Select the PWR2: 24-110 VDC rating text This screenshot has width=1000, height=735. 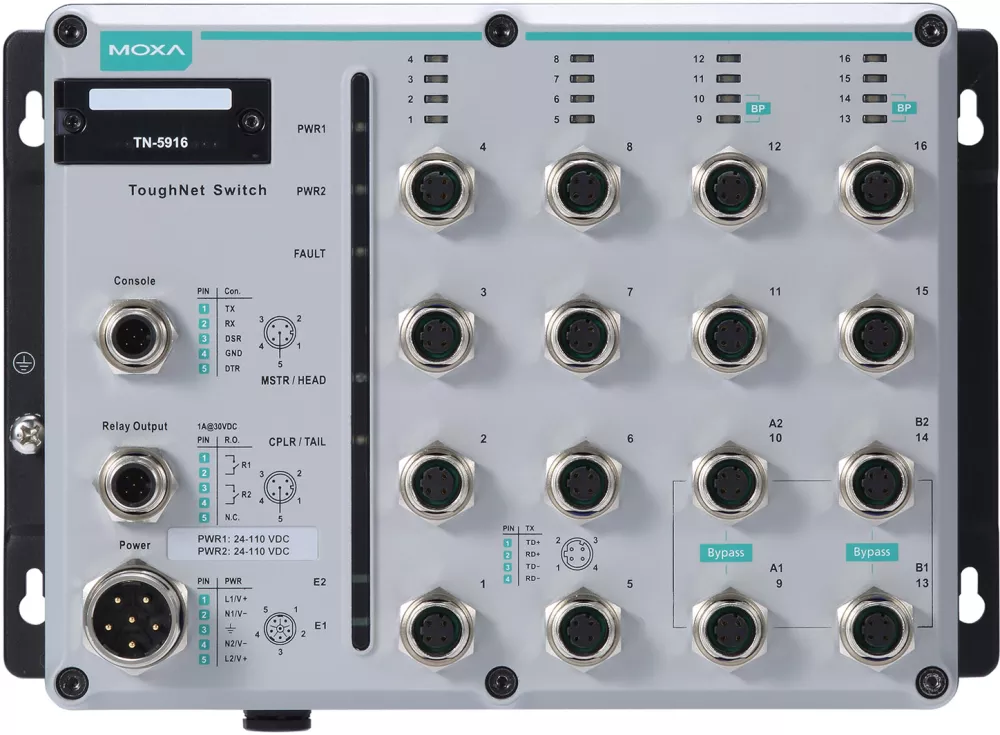[243, 551]
